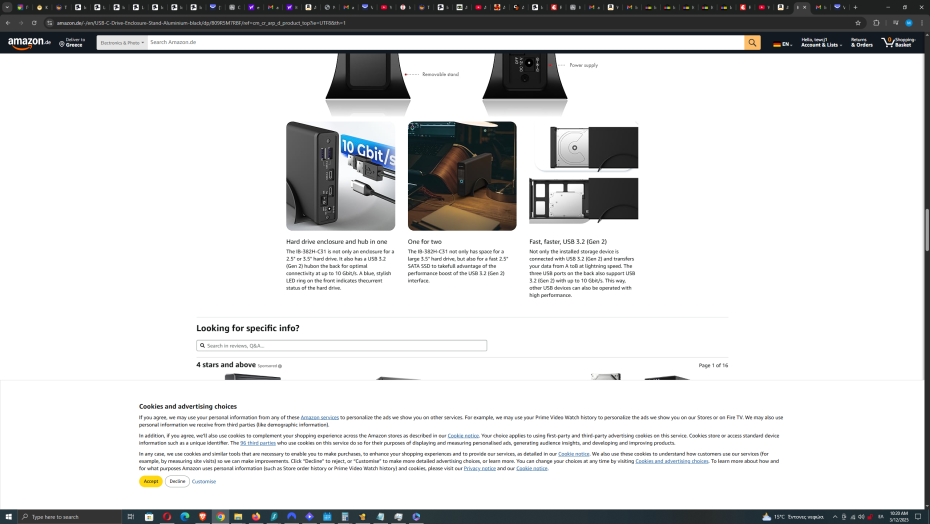The width and height of the screenshot is (930, 524).
Task: Click Type here to search taskbar box
Action: [x=69, y=517]
